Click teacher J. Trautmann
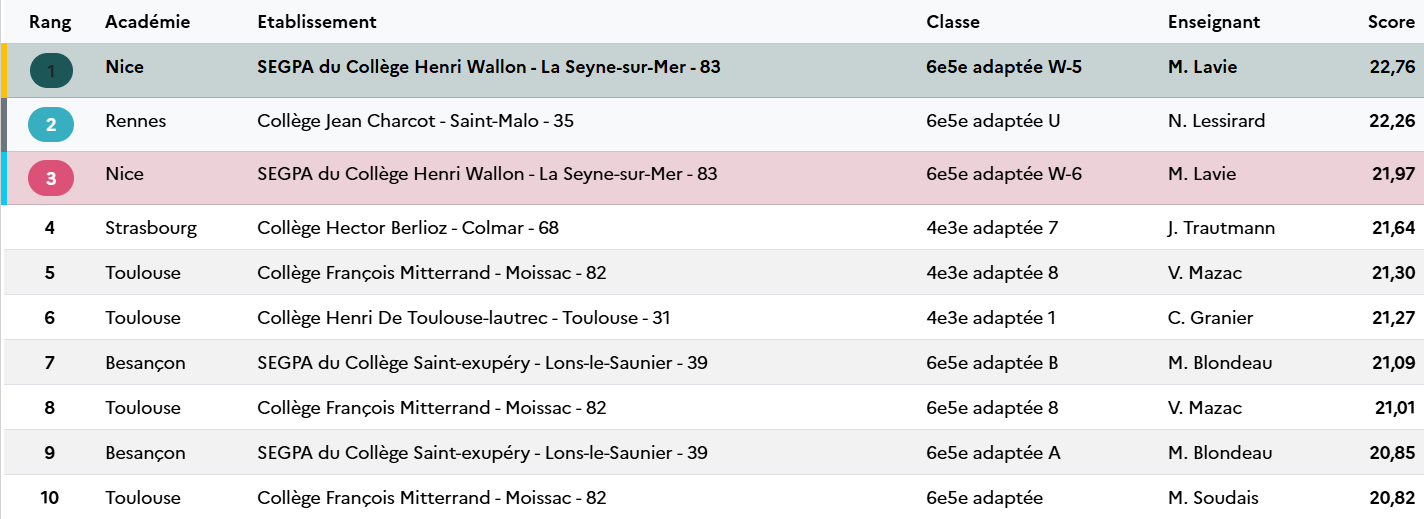 click(x=1221, y=228)
